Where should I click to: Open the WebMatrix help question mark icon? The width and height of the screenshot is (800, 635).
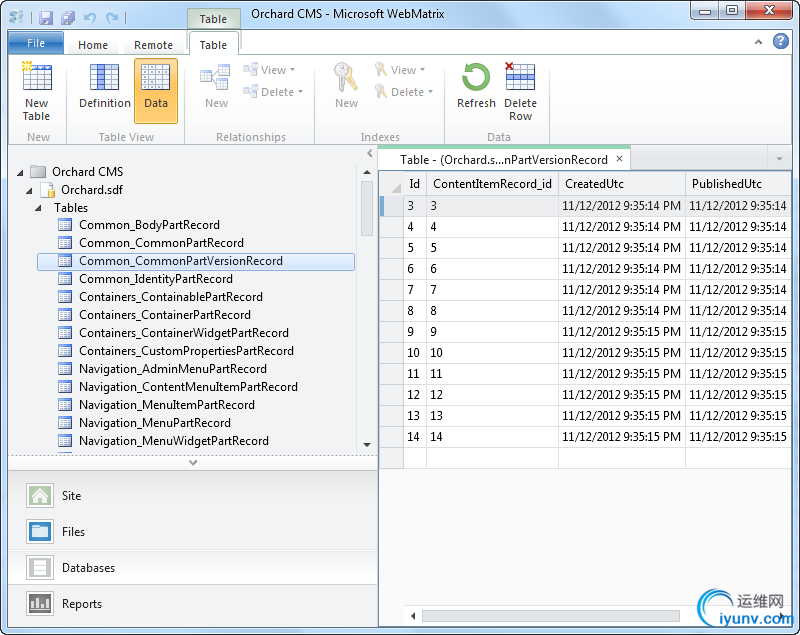tap(781, 41)
